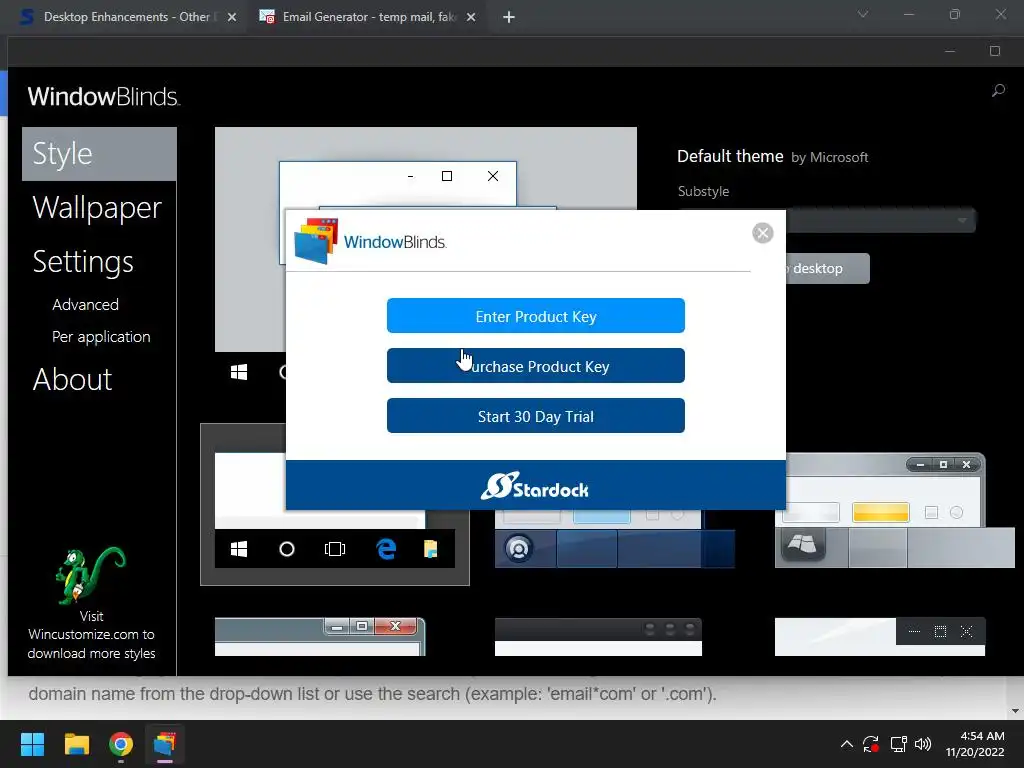Open a new browser tab

pos(509,17)
